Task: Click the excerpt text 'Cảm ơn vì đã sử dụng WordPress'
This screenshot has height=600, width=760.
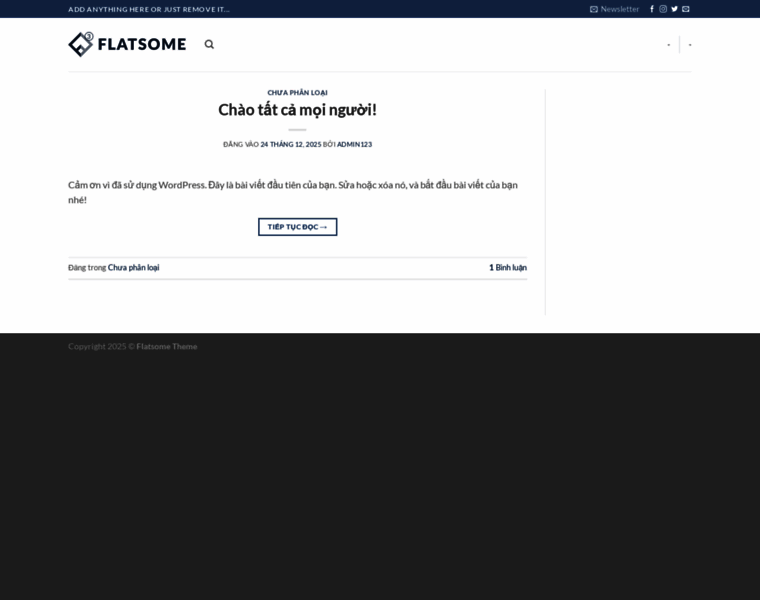Action: click(137, 185)
